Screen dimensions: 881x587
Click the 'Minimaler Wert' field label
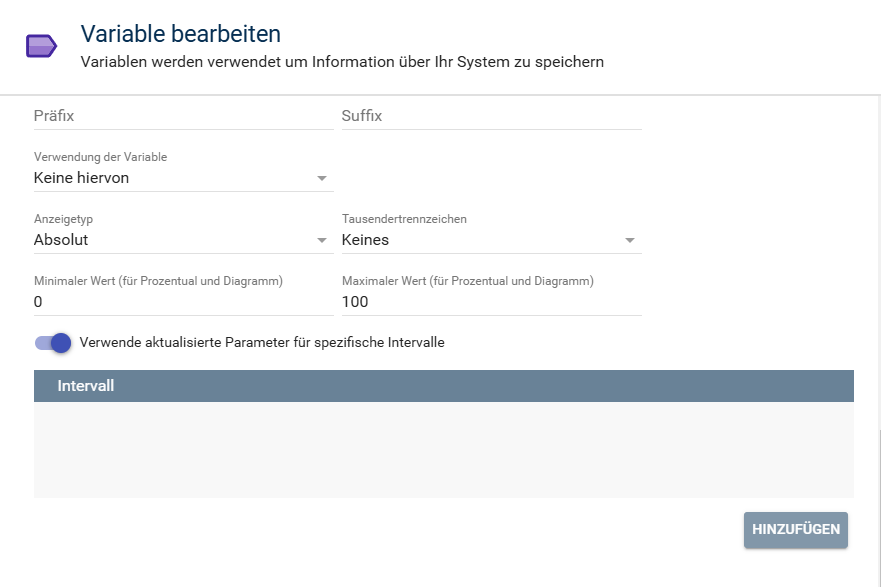pos(158,281)
